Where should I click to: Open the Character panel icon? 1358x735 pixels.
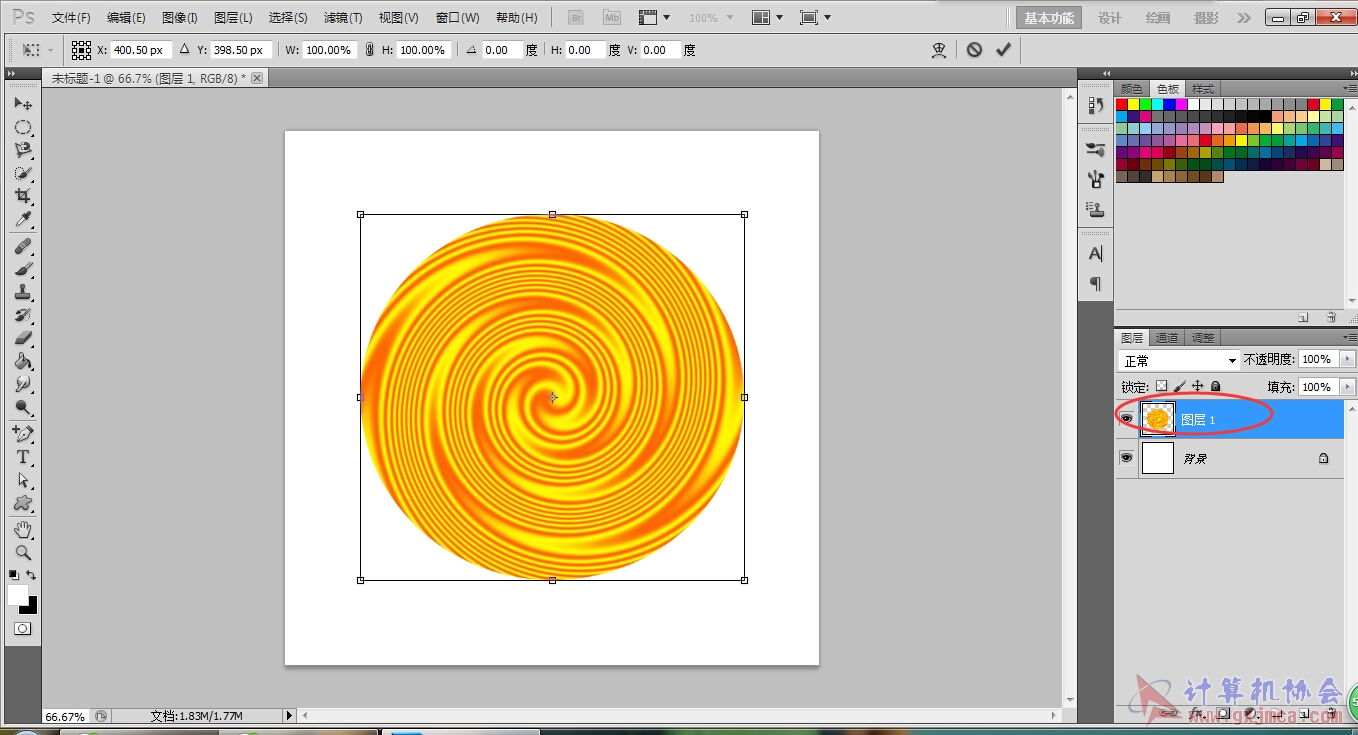click(x=1096, y=254)
